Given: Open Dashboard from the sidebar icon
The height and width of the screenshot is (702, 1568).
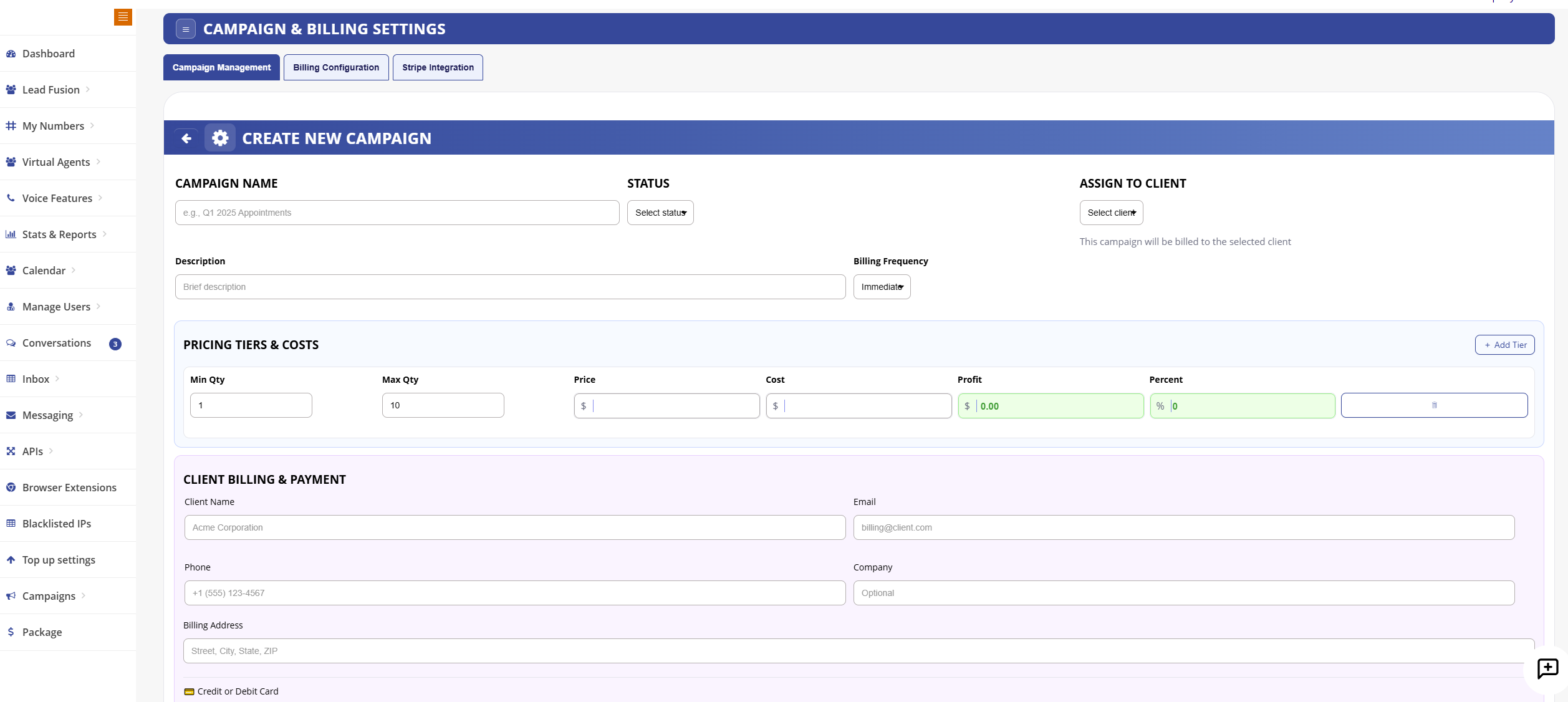Looking at the screenshot, I should coord(11,54).
